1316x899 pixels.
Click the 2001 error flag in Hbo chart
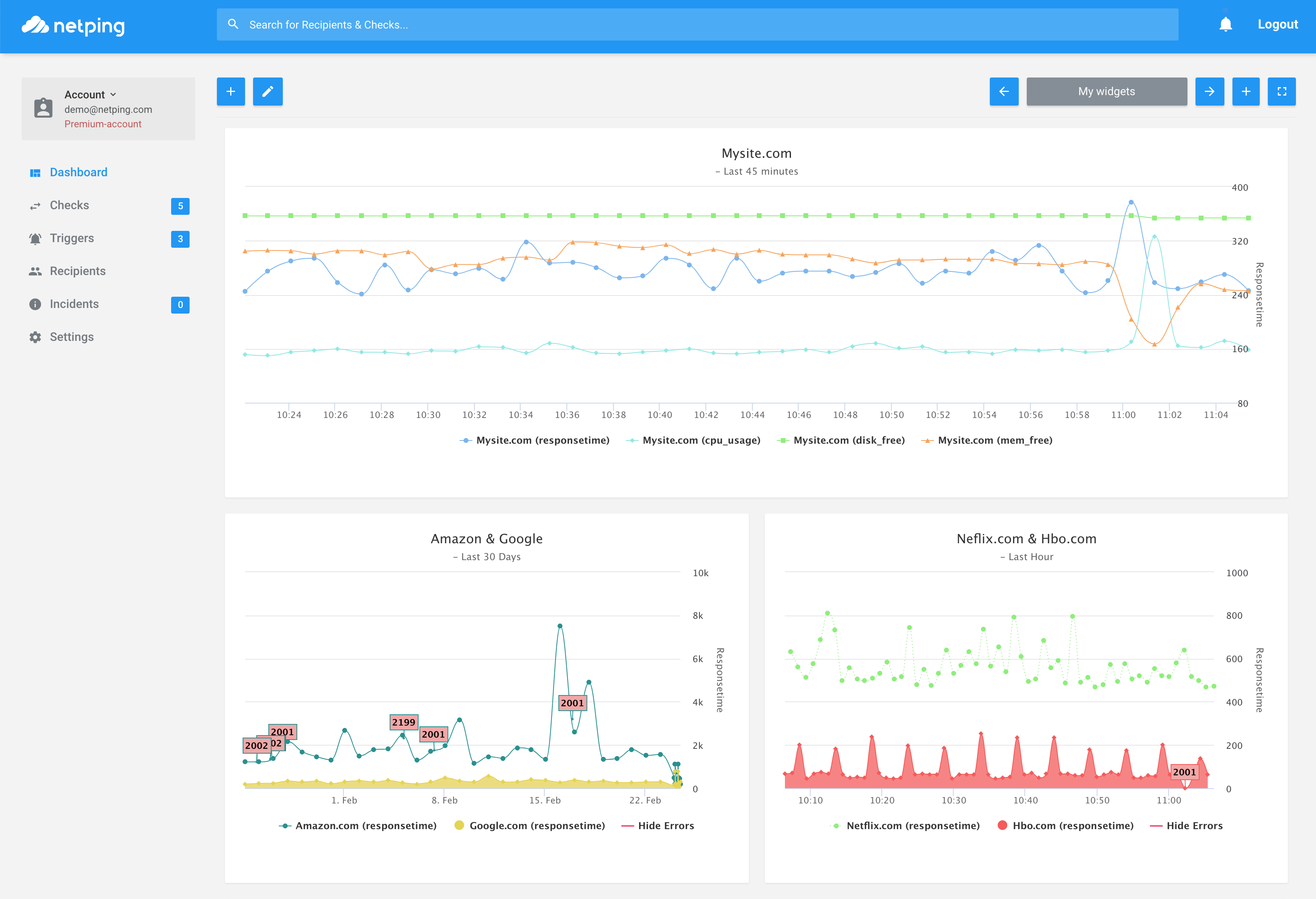pos(1184,772)
